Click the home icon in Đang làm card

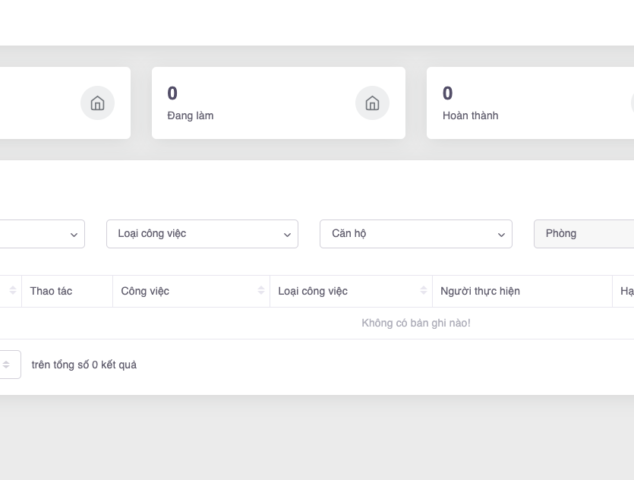click(x=372, y=103)
